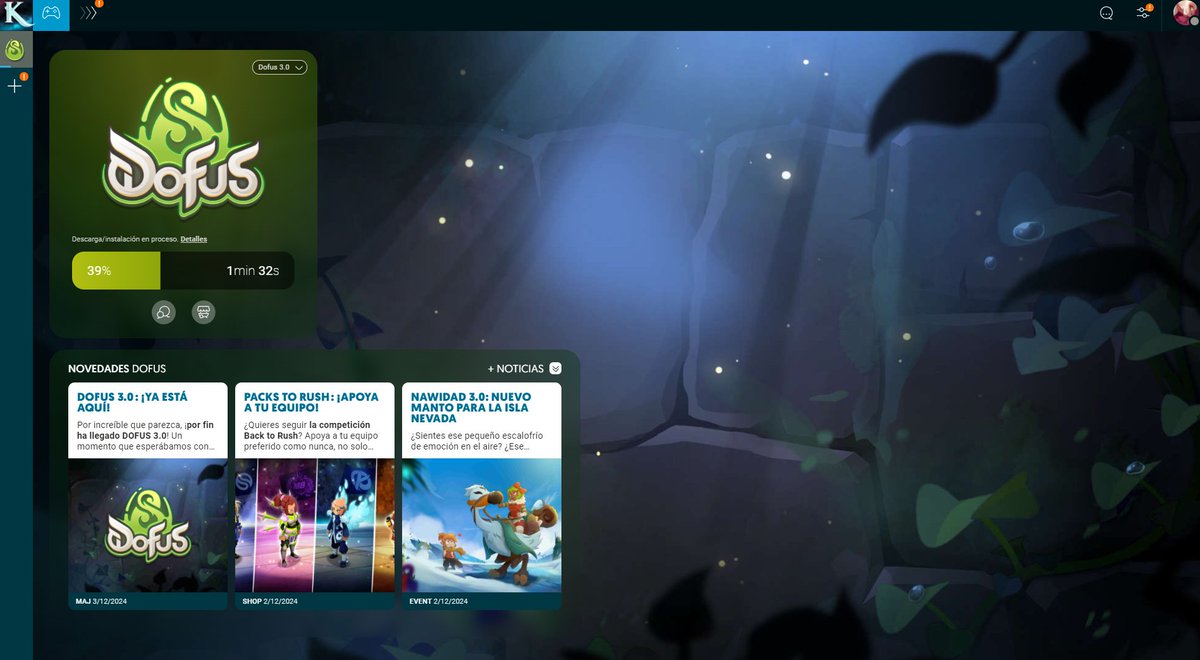Click '1min 32s' remaining time text
Image resolution: width=1200 pixels, height=660 pixels.
pyautogui.click(x=253, y=271)
